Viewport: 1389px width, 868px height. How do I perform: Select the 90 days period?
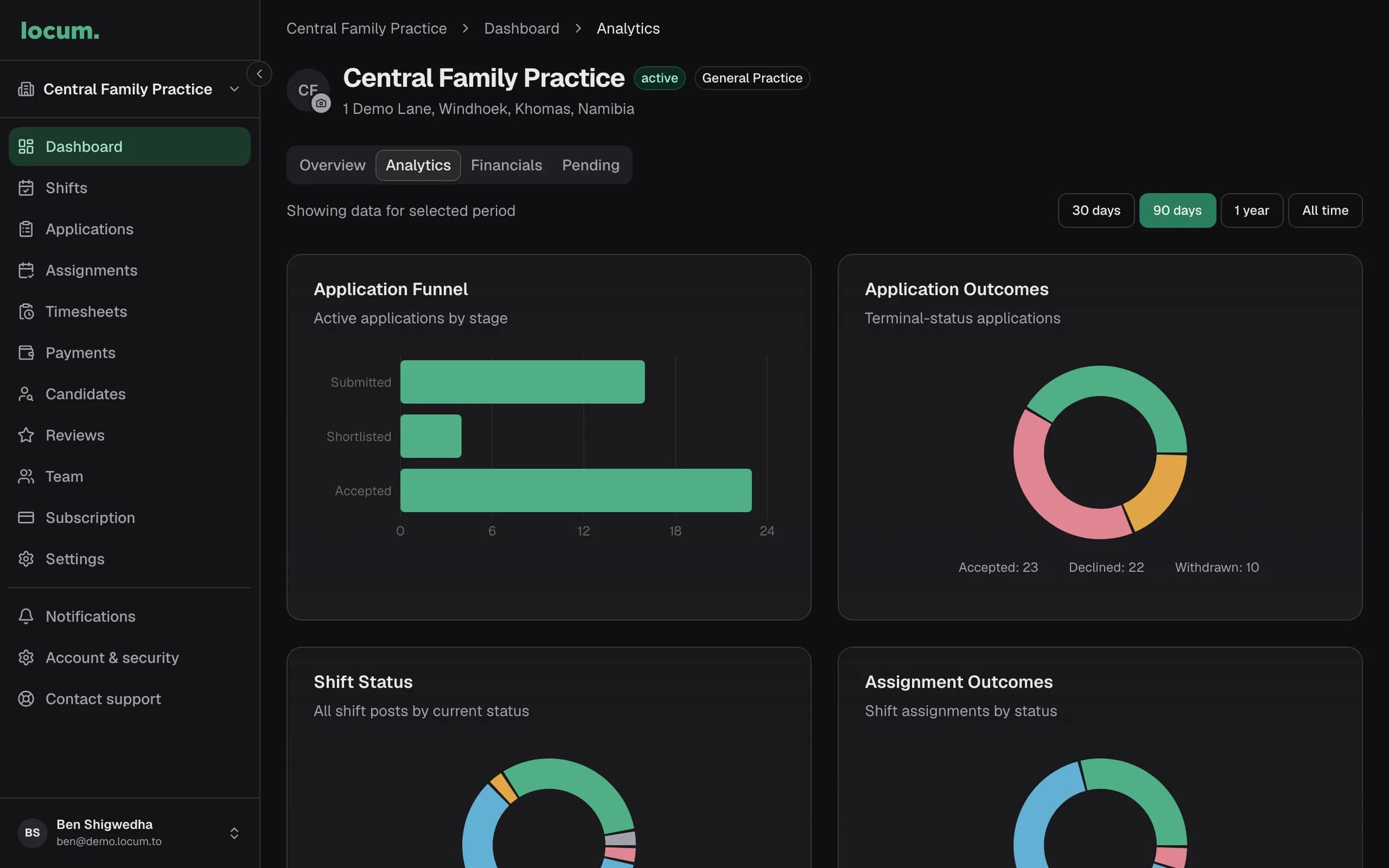1177,211
